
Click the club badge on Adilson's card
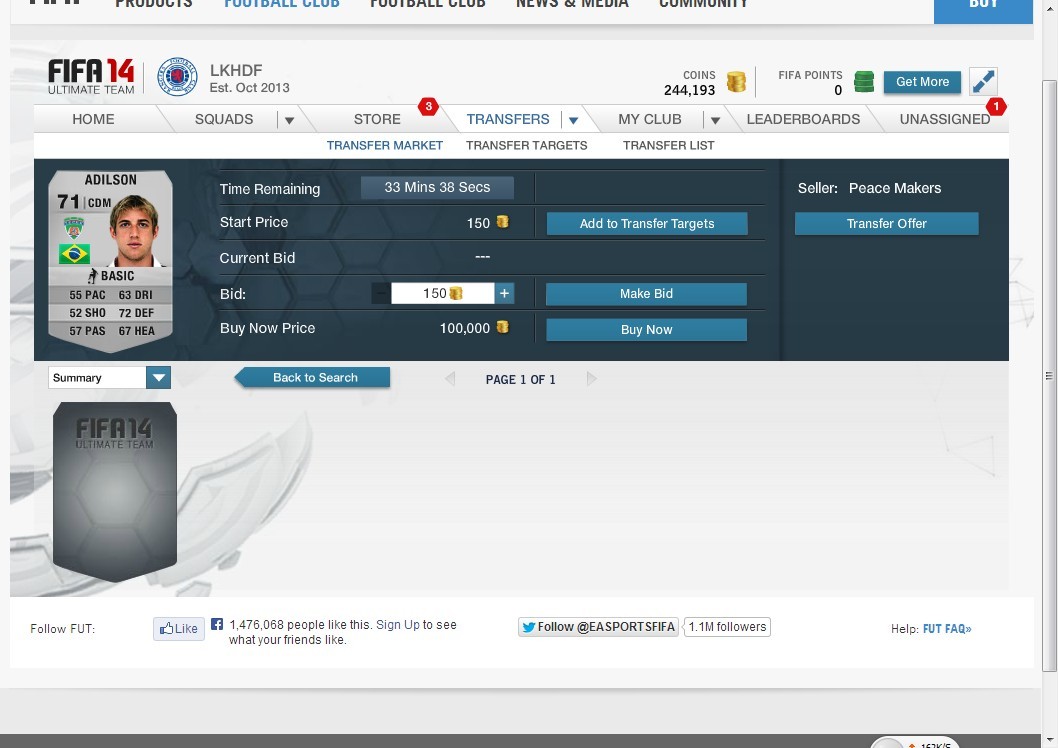click(74, 227)
